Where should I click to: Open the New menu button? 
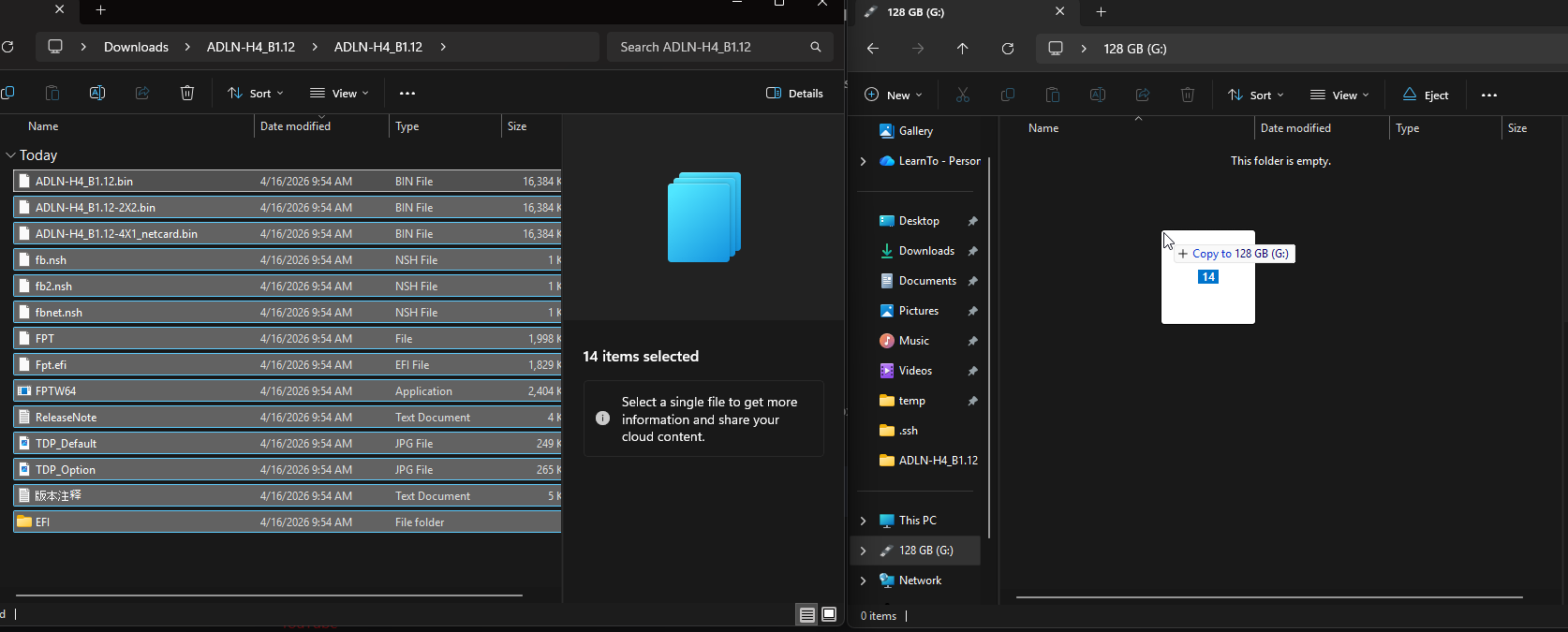pyautogui.click(x=893, y=95)
